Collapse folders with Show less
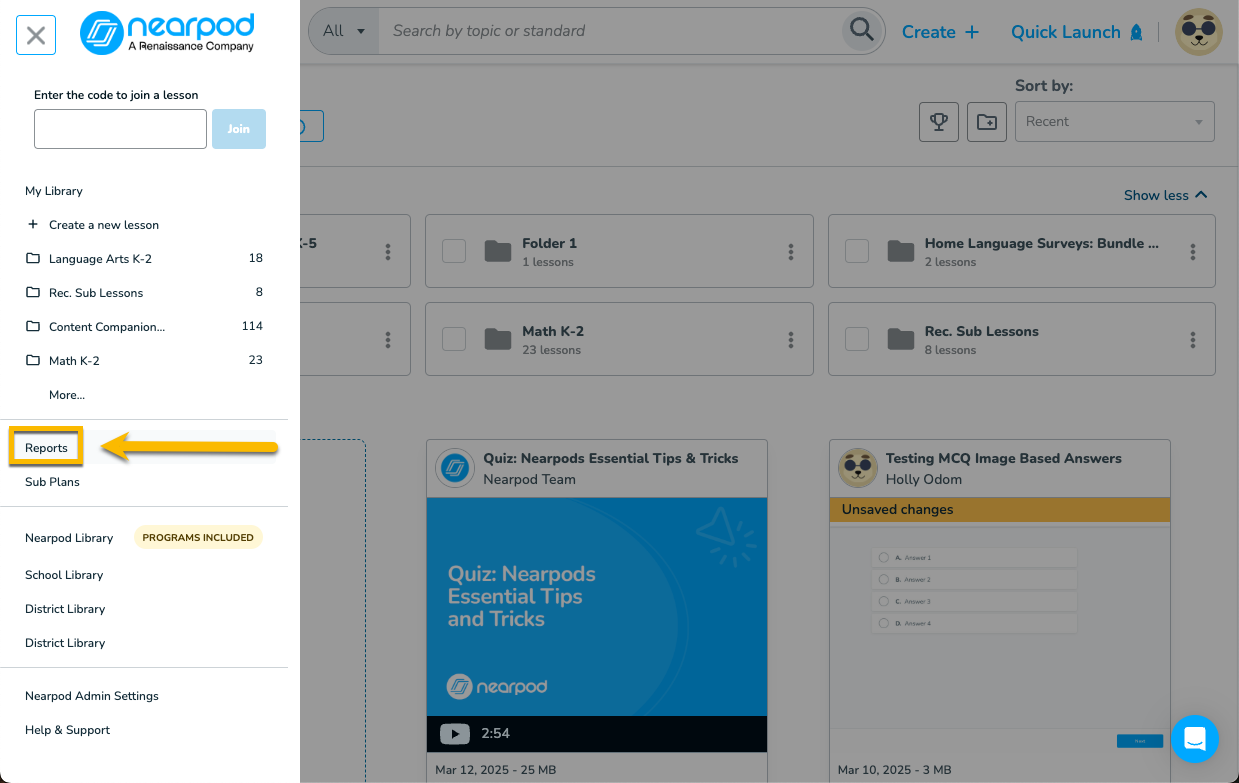The width and height of the screenshot is (1239, 783). 1165,195
